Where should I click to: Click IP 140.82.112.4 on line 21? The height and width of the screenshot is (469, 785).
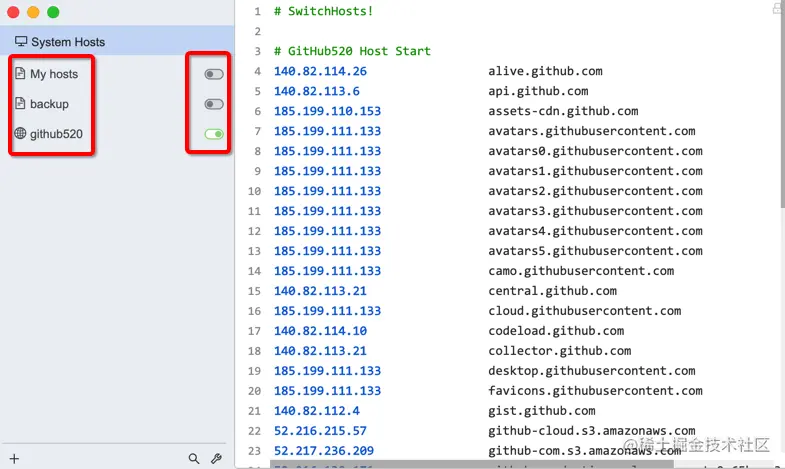pos(316,411)
